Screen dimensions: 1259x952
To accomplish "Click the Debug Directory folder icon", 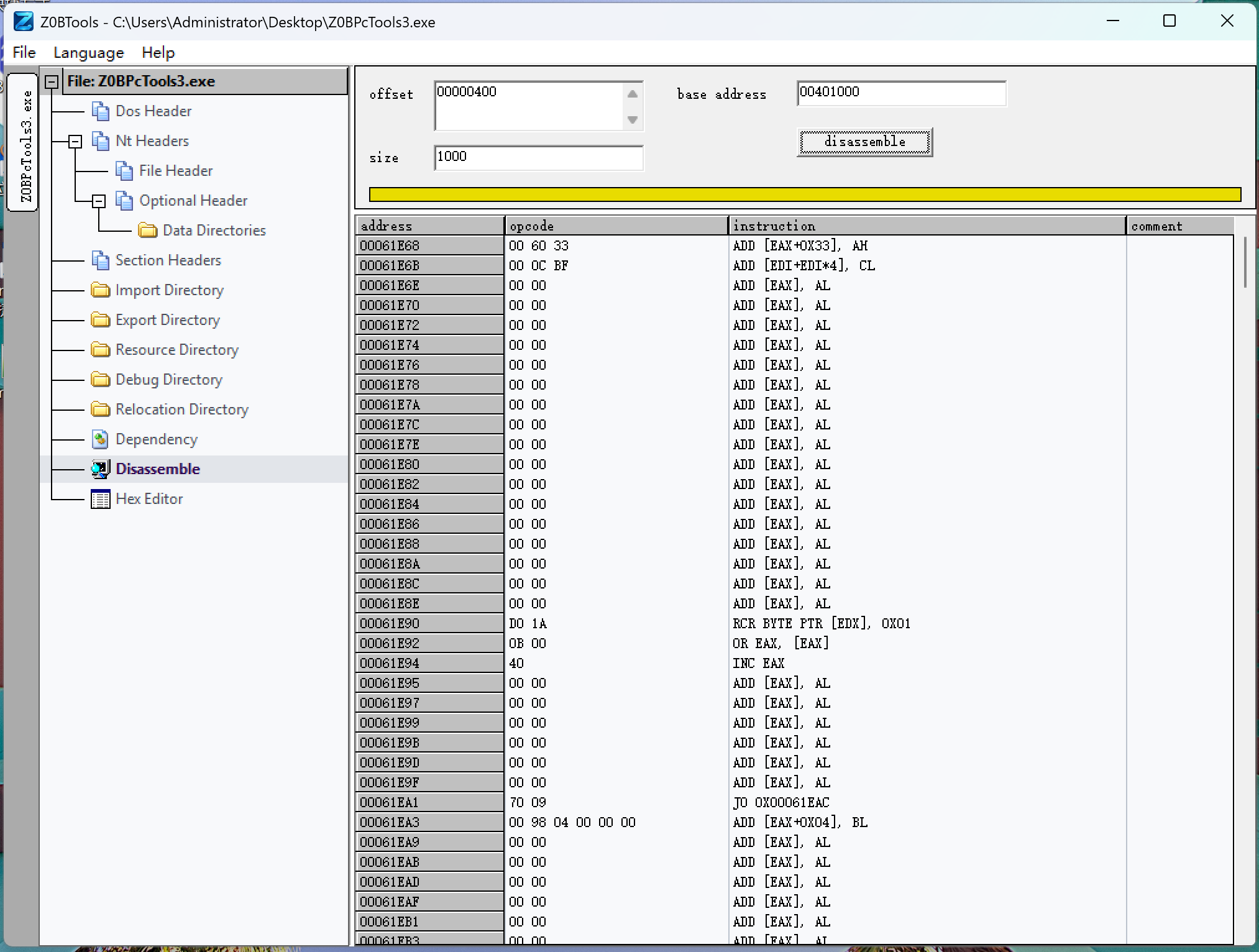I will (x=101, y=380).
